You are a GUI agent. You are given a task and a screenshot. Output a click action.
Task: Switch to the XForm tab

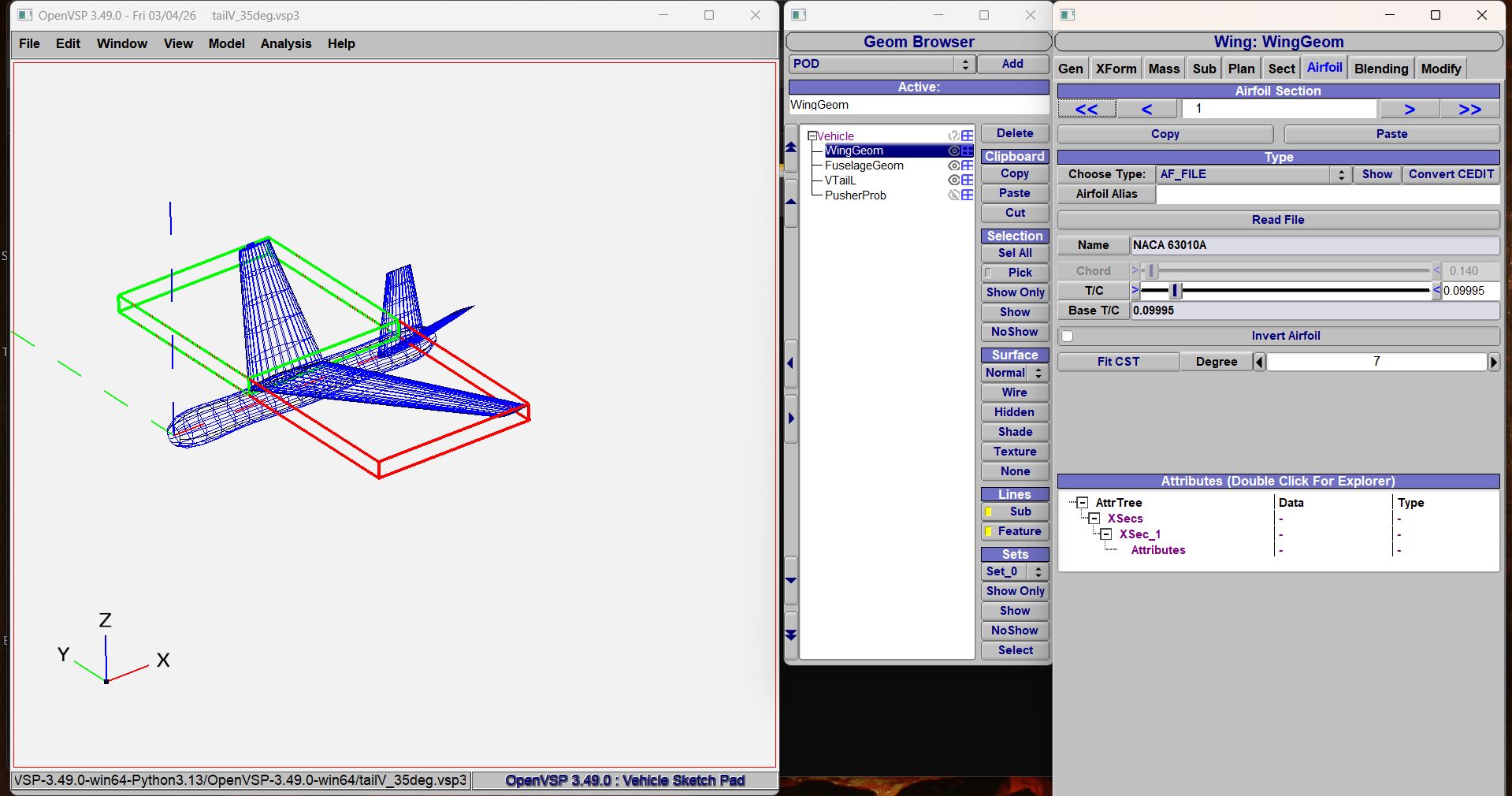pos(1116,69)
